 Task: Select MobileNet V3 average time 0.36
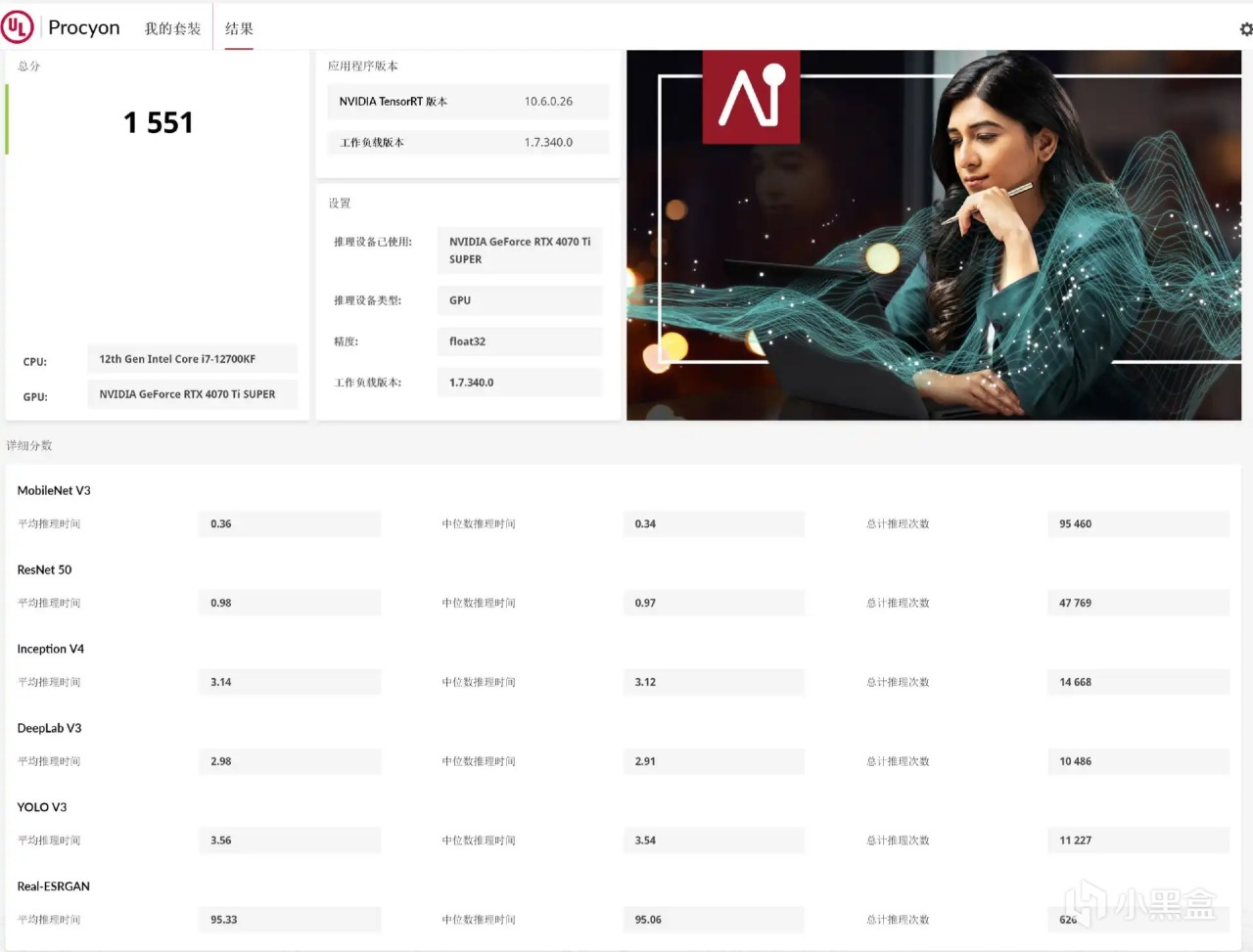point(290,523)
